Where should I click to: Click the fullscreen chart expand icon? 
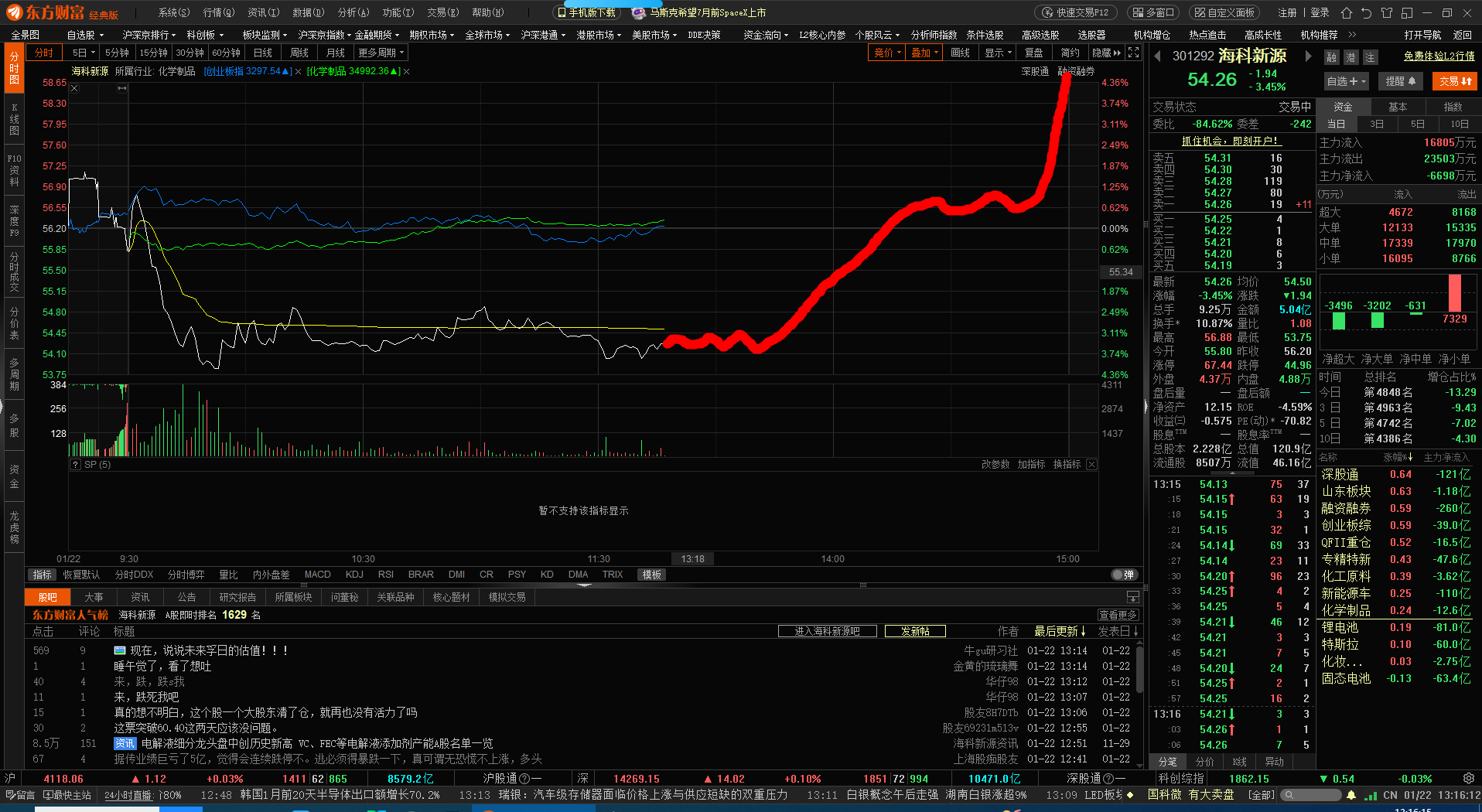pyautogui.click(x=1133, y=53)
